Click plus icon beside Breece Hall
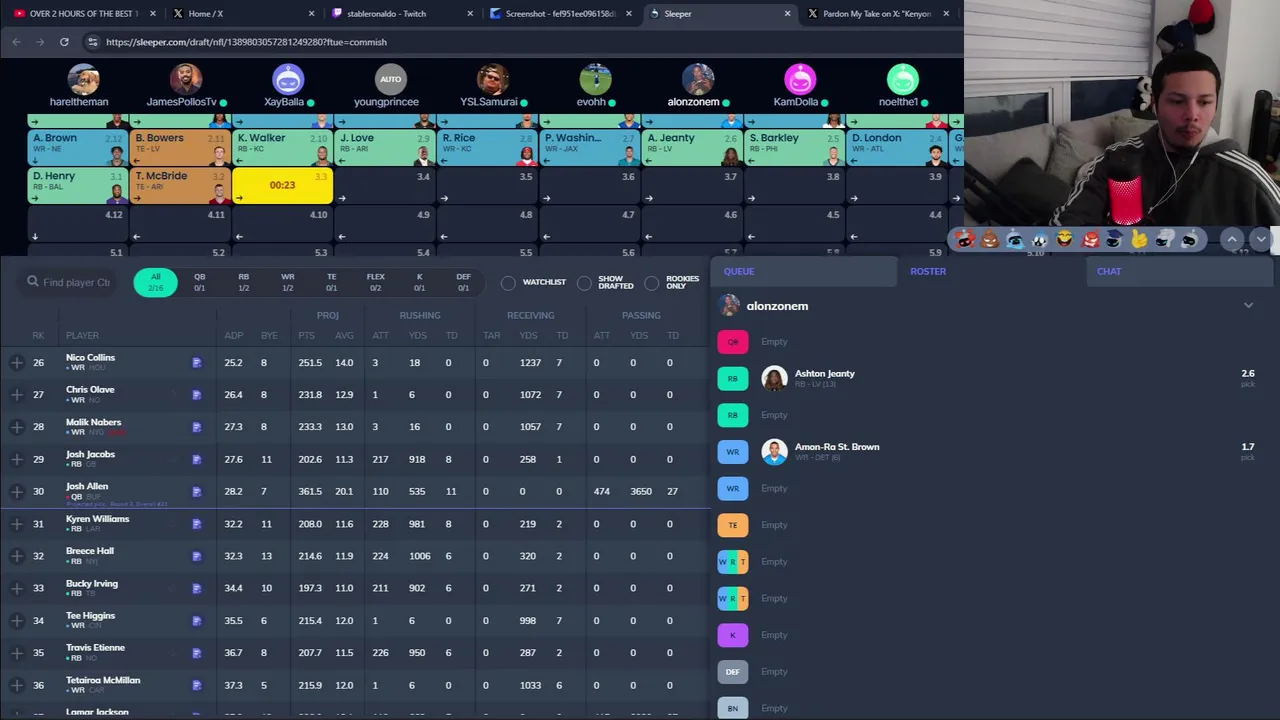Viewport: 1280px width, 720px height. pyautogui.click(x=17, y=556)
